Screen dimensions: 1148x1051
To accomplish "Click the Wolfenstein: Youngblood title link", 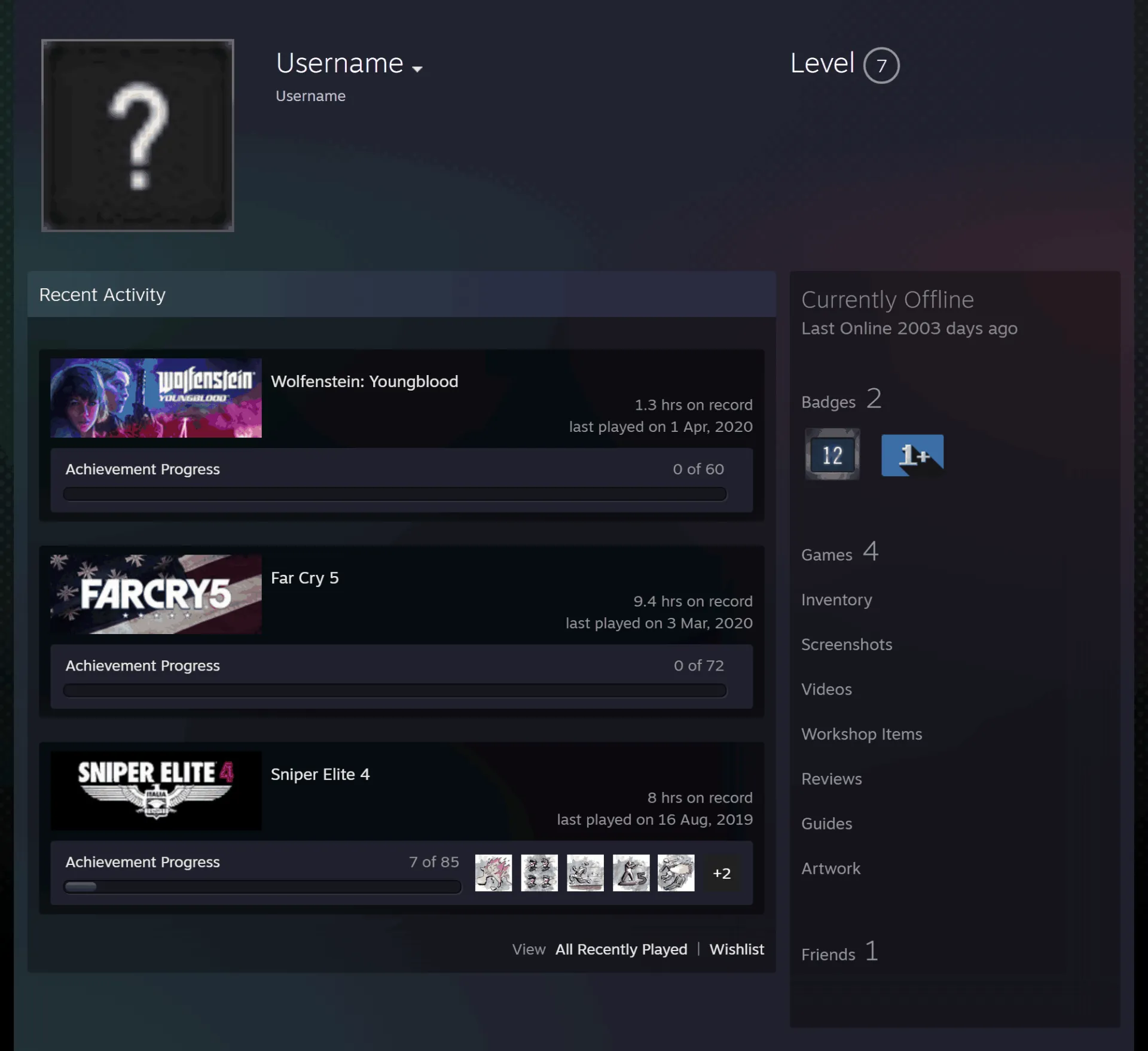I will point(365,381).
